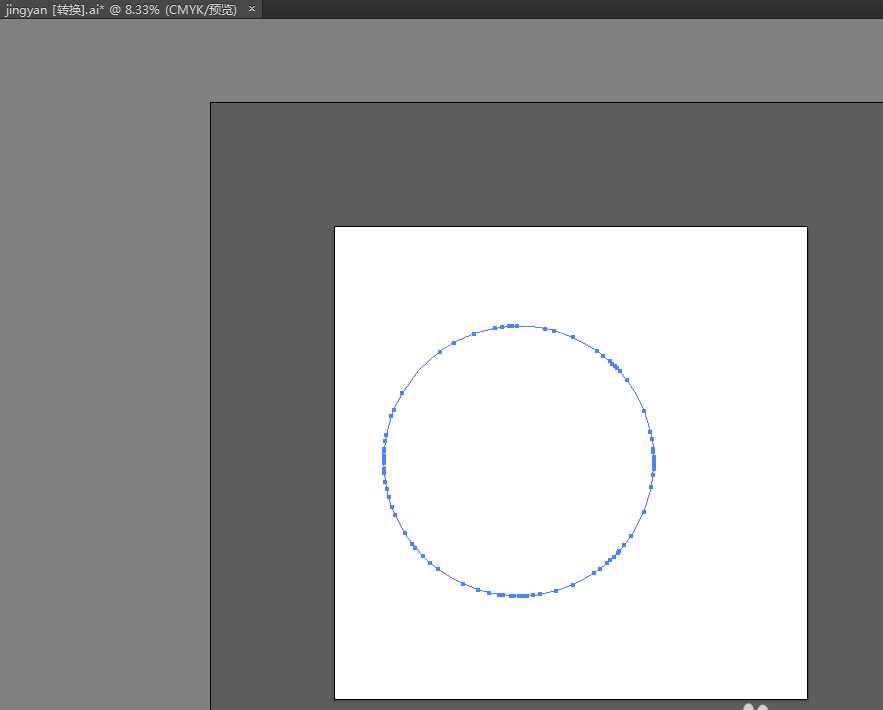Click the light gray pasteboard left of canvas
This screenshot has width=883, height=710.
tap(100, 400)
